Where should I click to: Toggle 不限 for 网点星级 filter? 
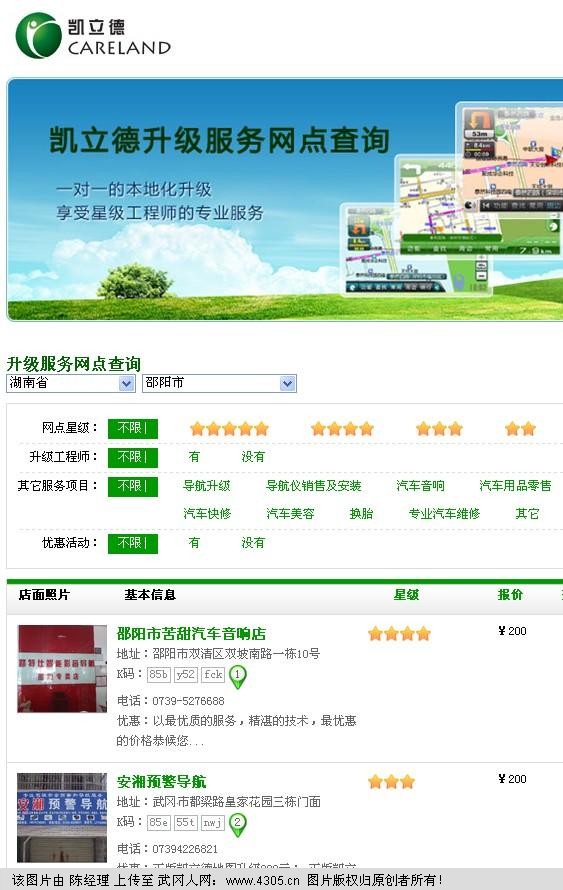[133, 429]
